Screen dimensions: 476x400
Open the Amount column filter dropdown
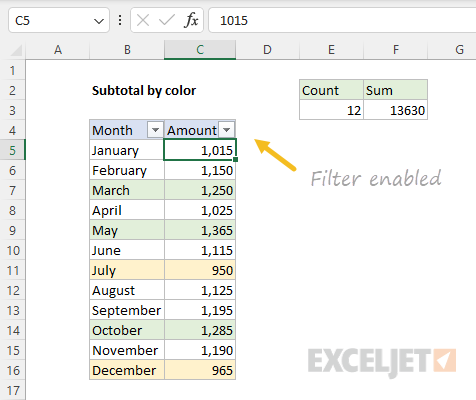tap(227, 130)
